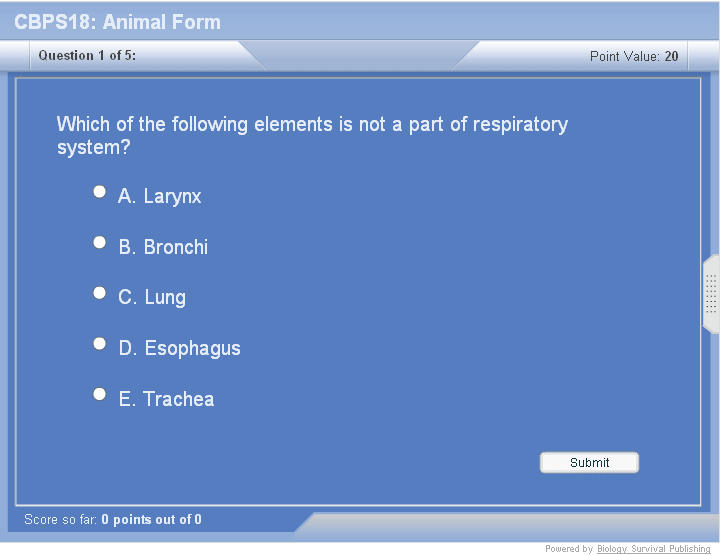Expand the side panel grip handle

coord(711,294)
